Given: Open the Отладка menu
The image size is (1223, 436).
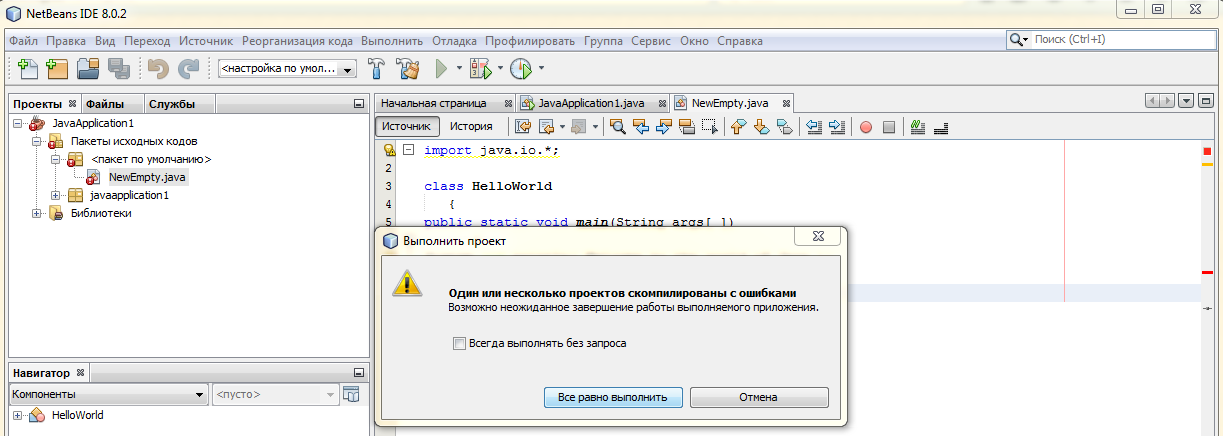Looking at the screenshot, I should [x=454, y=41].
